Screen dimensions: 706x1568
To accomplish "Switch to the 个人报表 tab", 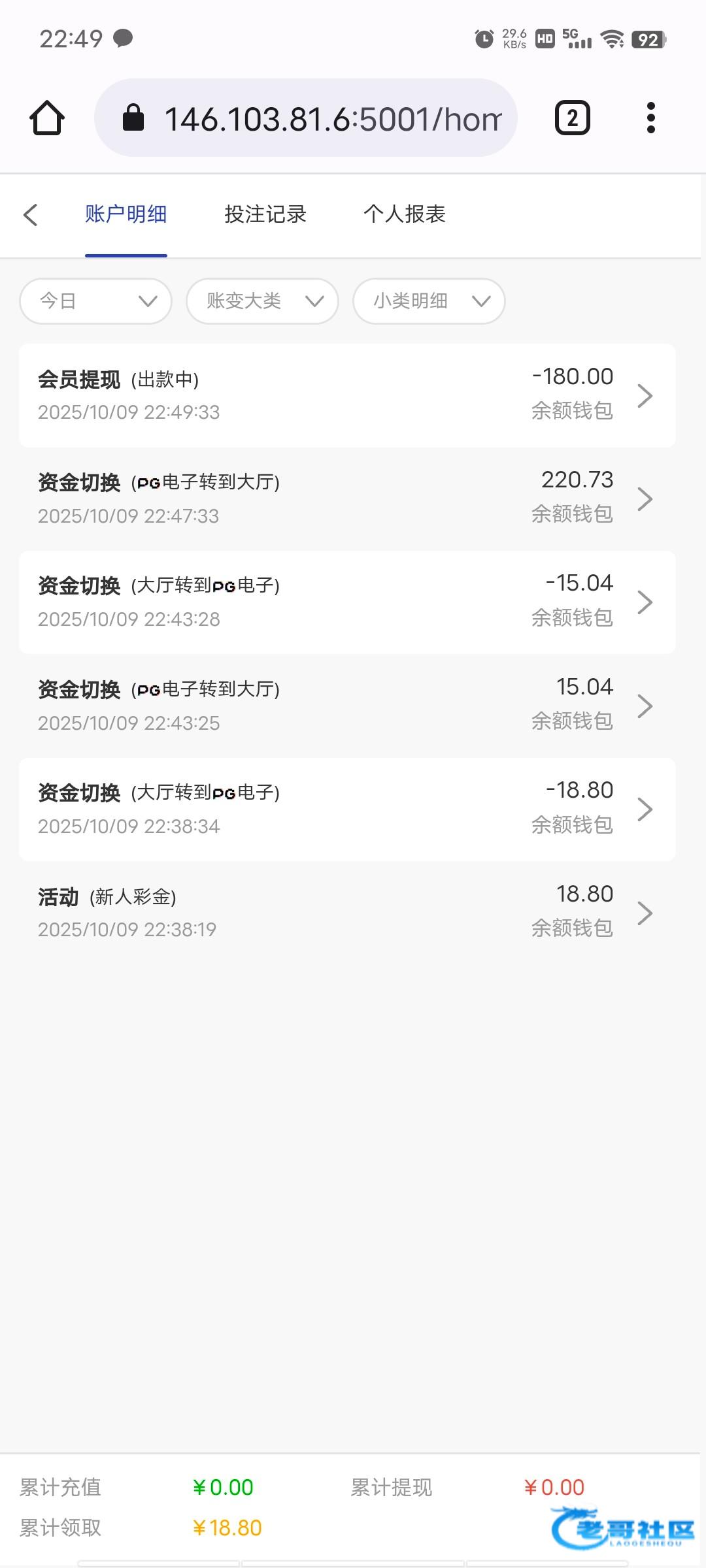I will click(x=405, y=214).
